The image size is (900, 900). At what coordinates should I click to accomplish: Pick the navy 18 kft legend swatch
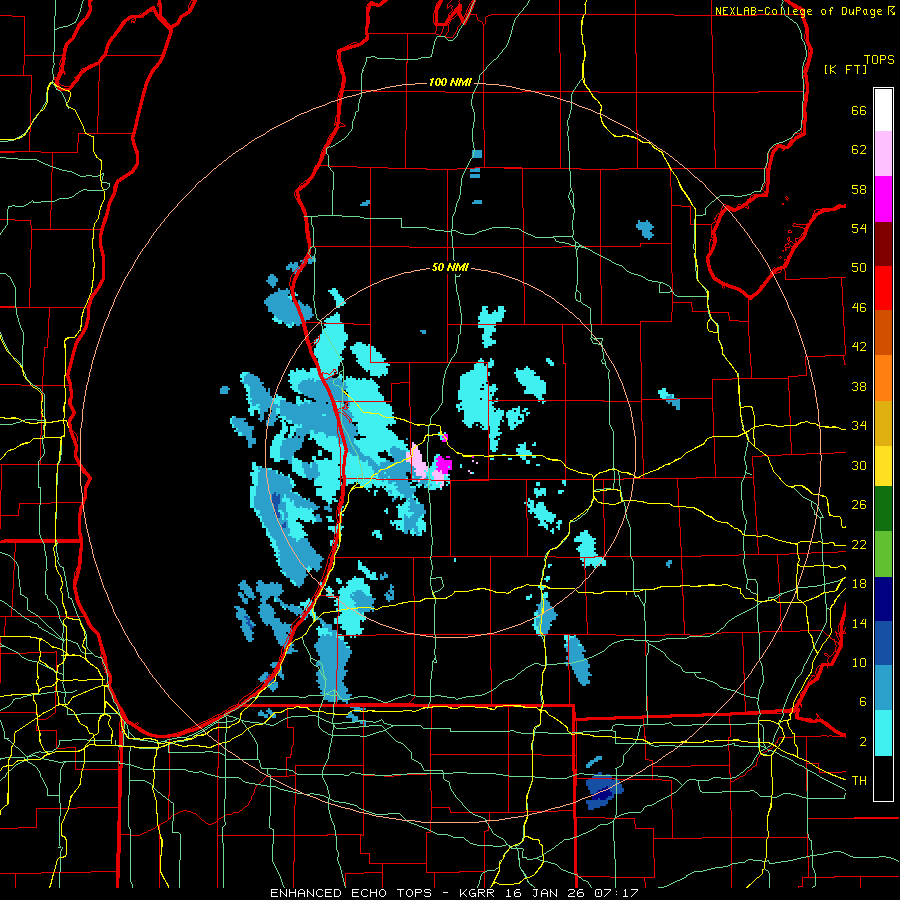coord(883,599)
